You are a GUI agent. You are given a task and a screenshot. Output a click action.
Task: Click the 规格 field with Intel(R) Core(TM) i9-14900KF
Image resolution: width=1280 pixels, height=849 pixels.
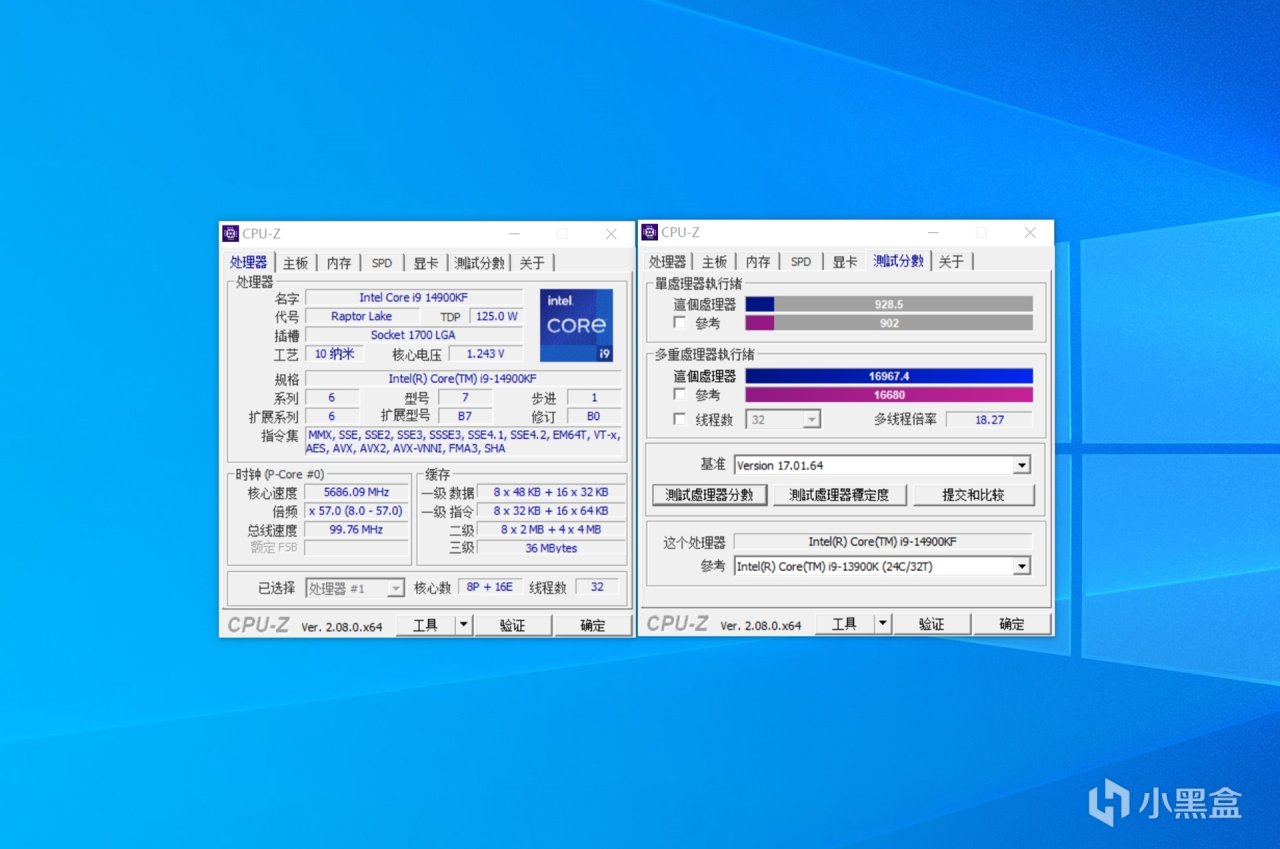(463, 379)
